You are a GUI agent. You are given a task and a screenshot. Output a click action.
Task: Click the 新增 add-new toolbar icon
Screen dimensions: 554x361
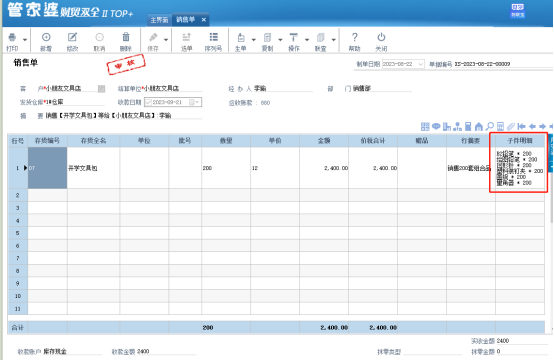tap(46, 37)
